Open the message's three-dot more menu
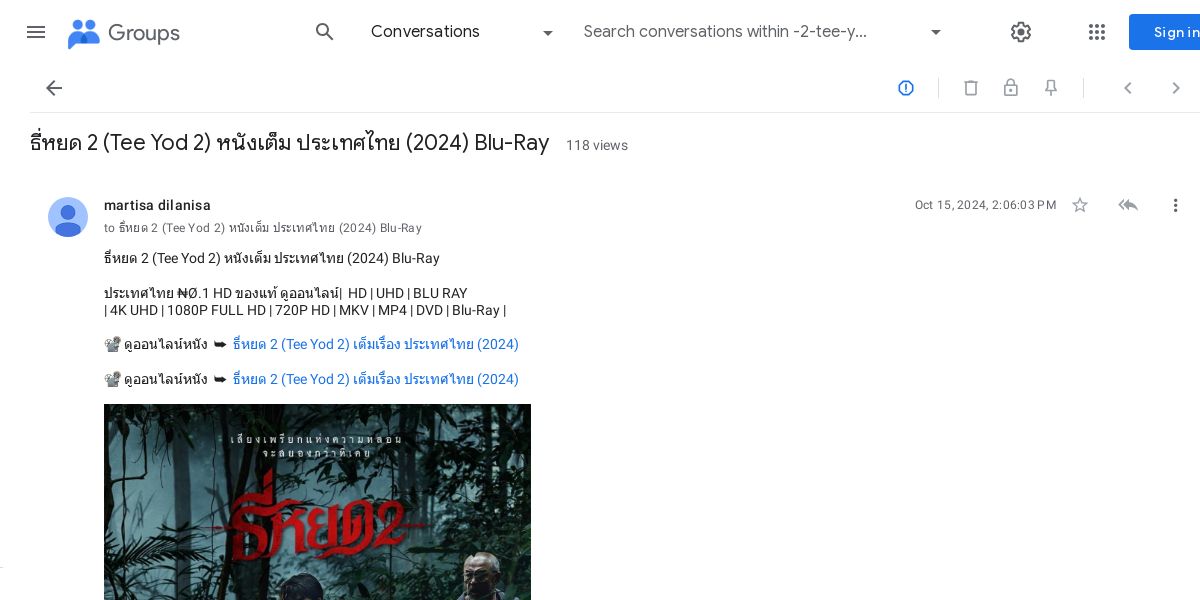This screenshot has width=1200, height=600. pos(1176,205)
